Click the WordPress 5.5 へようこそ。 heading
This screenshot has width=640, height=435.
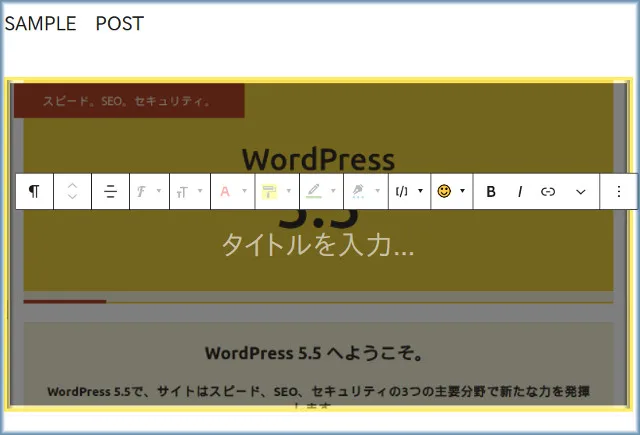click(314, 353)
